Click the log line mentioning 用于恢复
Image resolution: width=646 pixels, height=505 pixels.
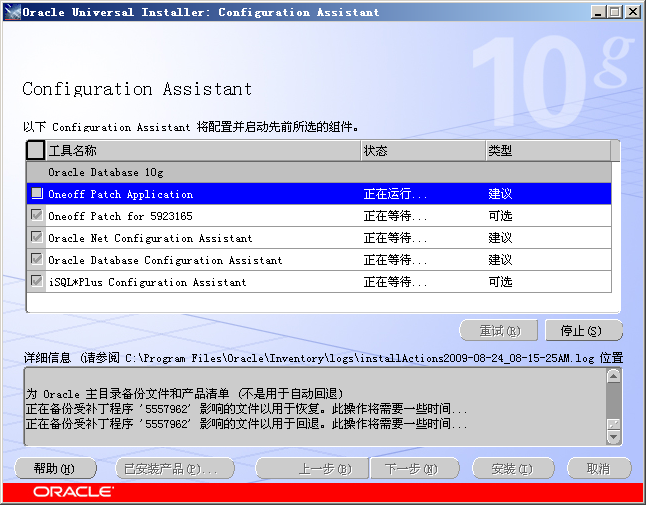pyautogui.click(x=246, y=409)
